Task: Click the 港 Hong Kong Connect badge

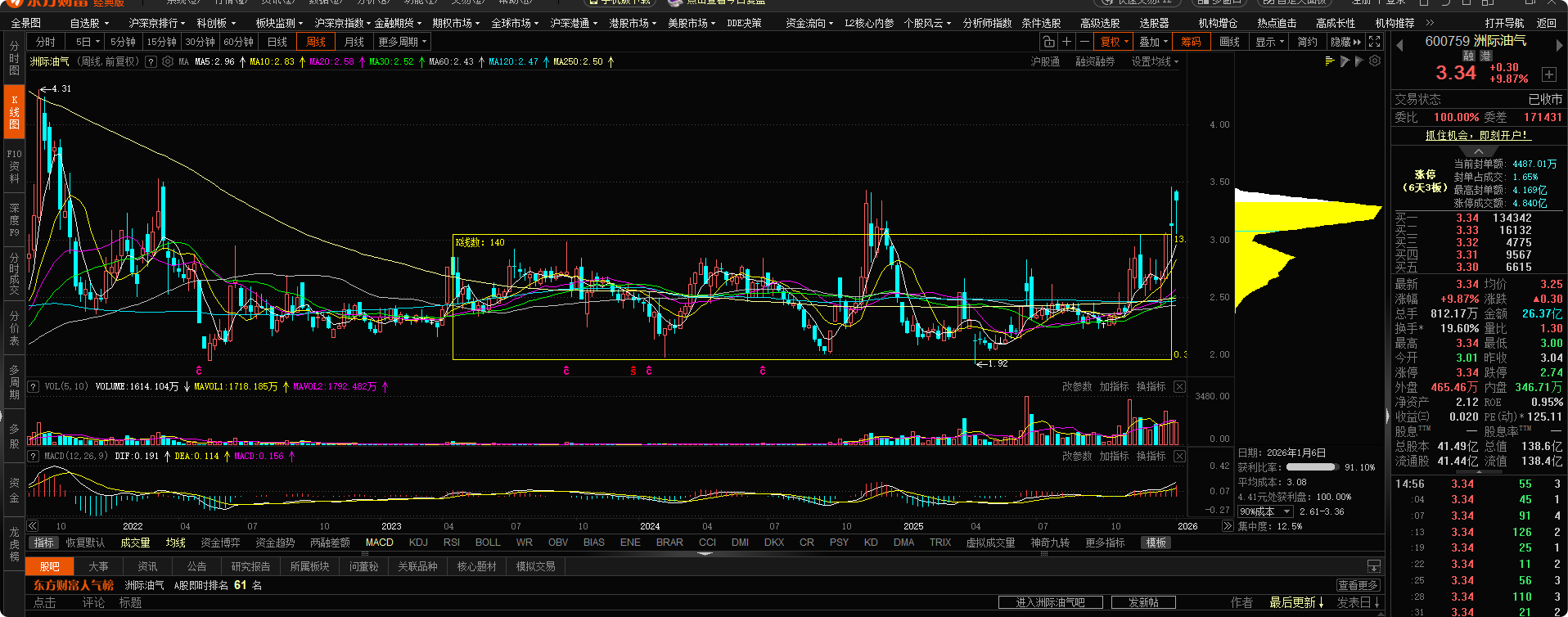Action: click(x=1486, y=56)
